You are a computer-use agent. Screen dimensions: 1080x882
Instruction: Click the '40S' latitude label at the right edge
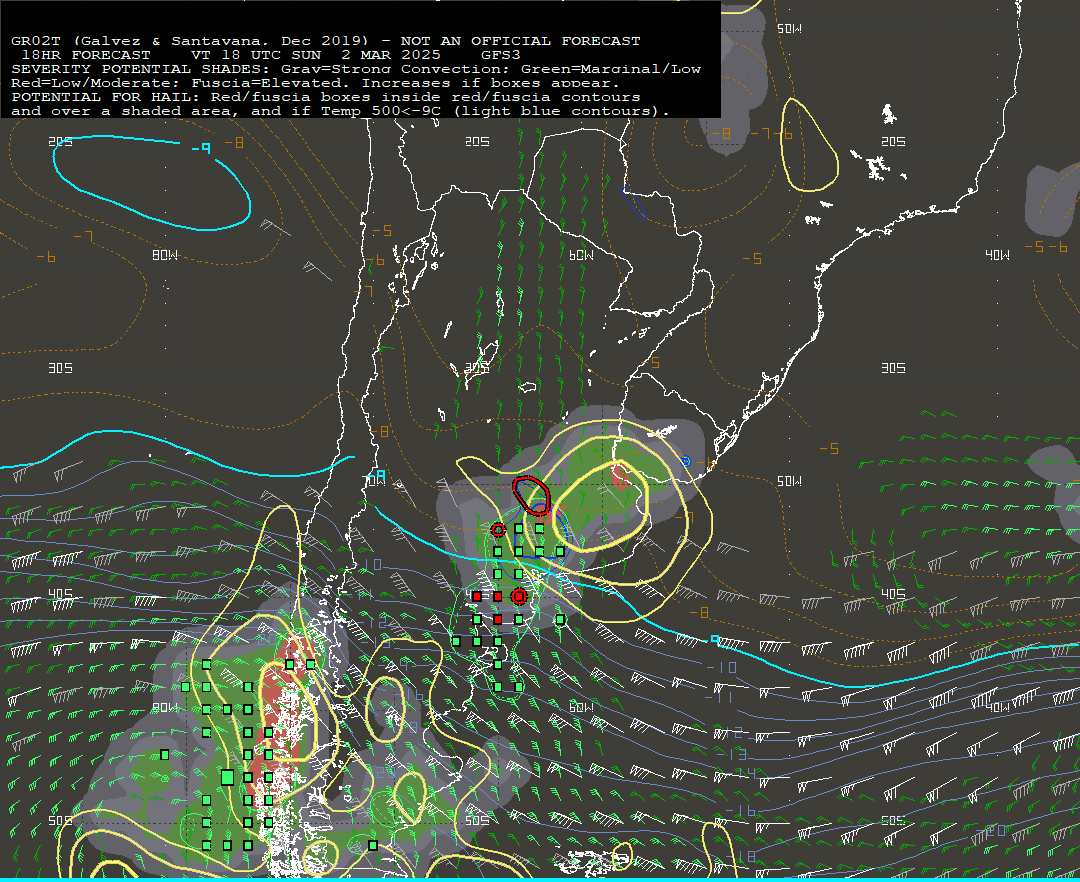[x=893, y=594]
